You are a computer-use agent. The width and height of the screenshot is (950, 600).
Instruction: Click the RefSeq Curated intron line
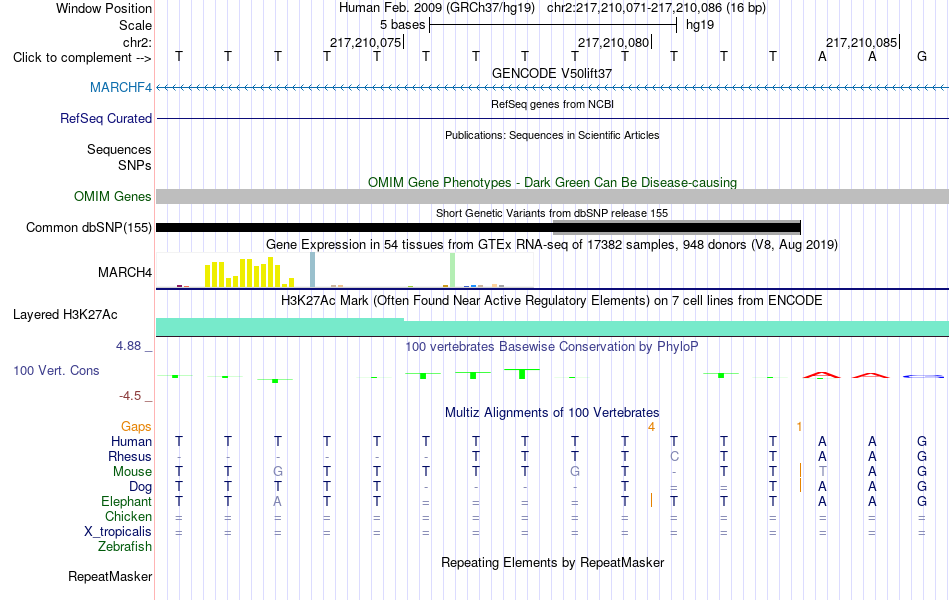552,118
